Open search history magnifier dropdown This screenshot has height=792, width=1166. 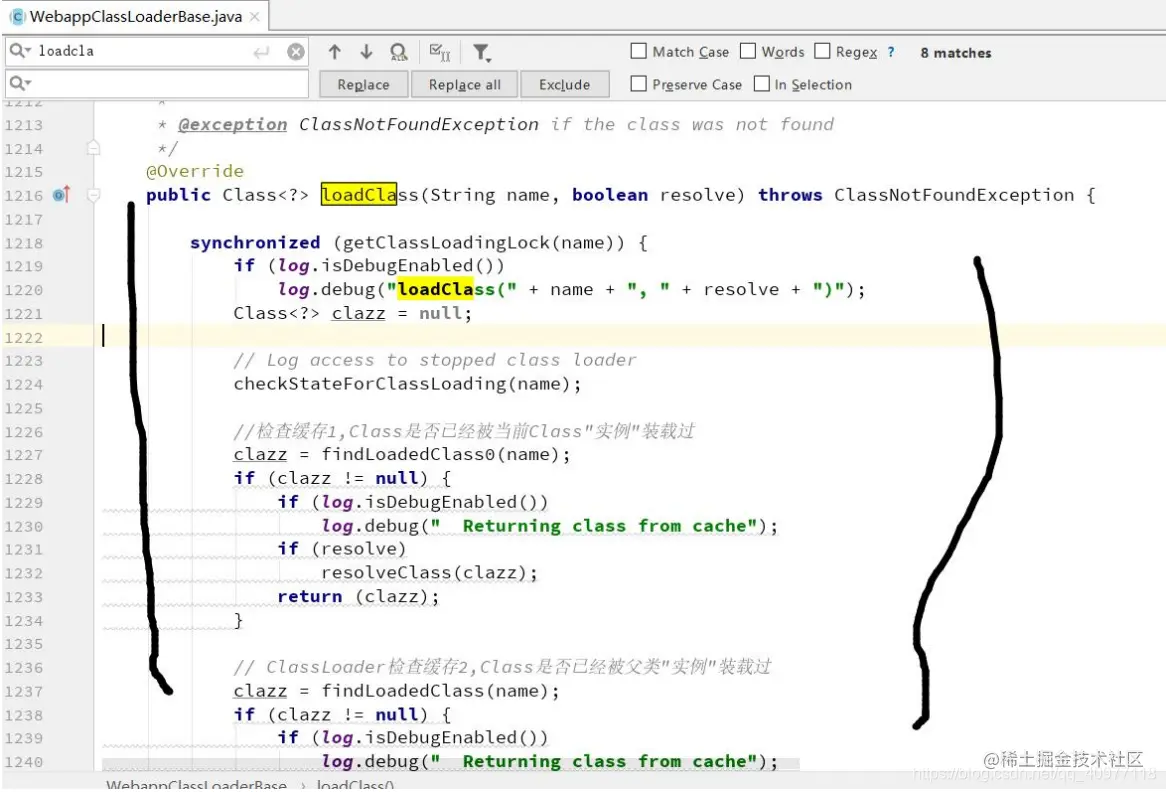[x=20, y=51]
